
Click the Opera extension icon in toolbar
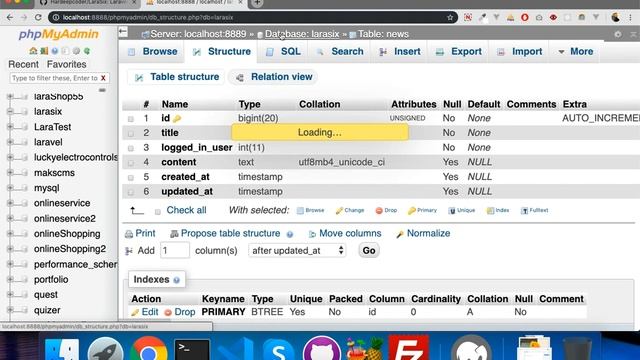pyautogui.click(x=525, y=18)
